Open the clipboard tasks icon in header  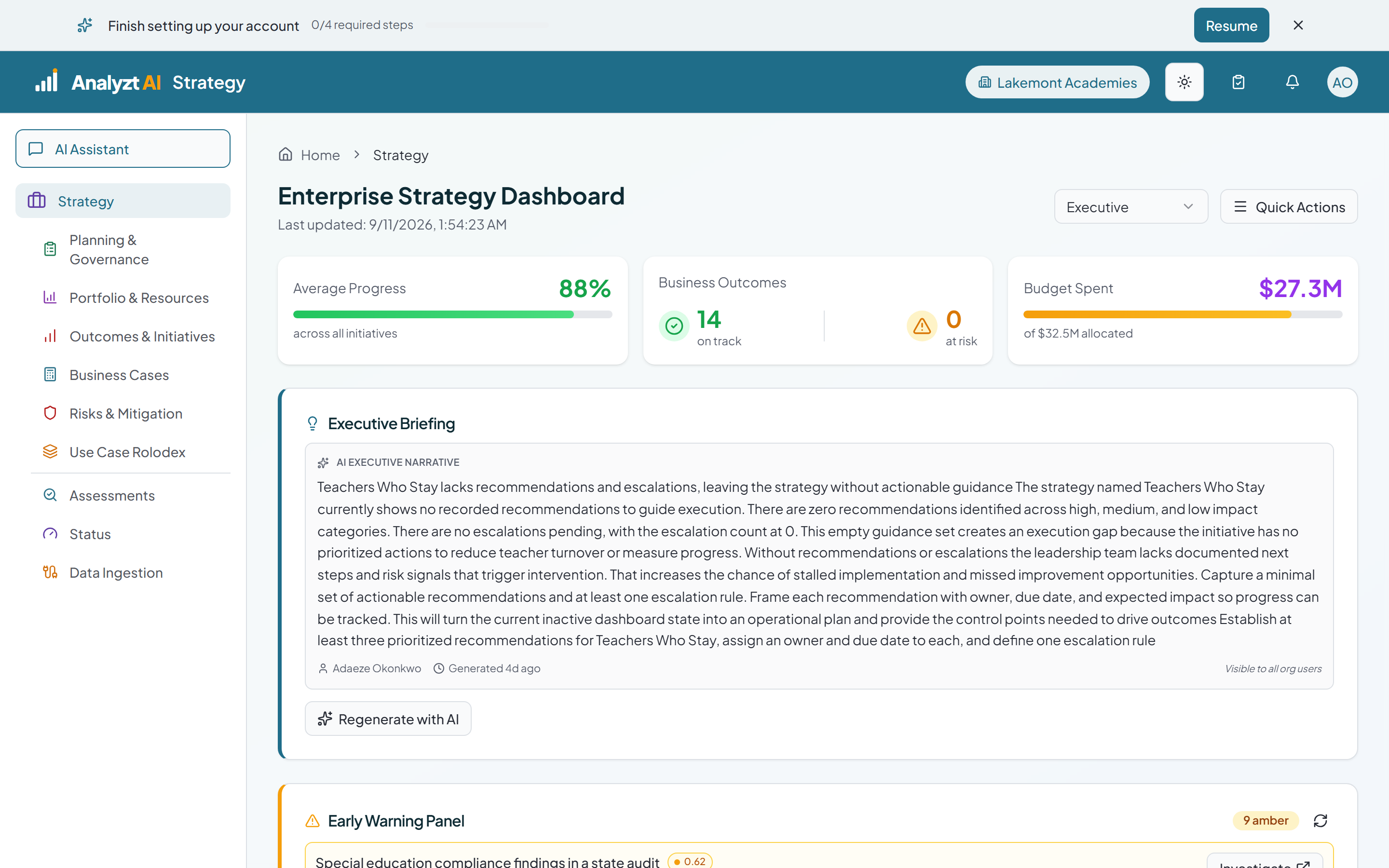(x=1238, y=82)
